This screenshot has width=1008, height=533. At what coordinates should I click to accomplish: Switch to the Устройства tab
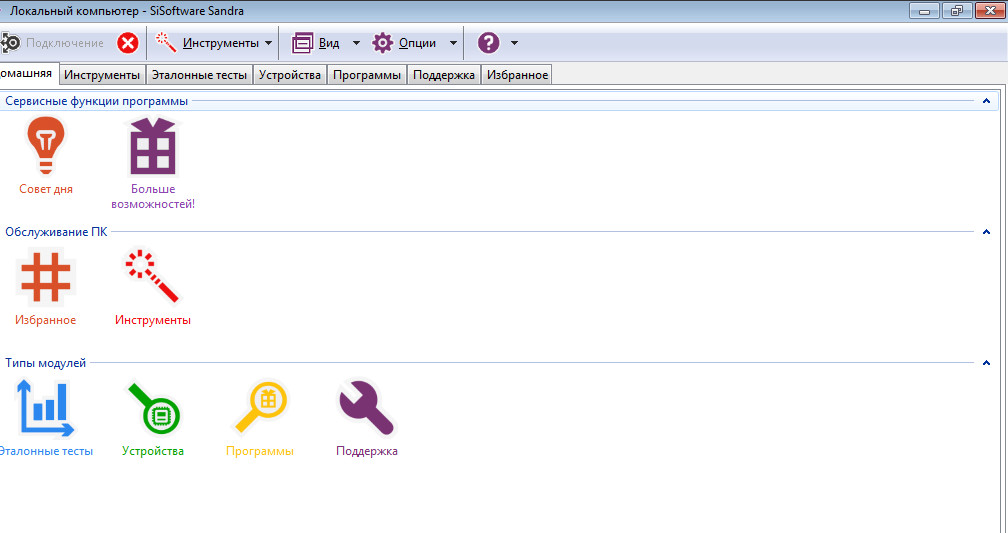pos(290,75)
